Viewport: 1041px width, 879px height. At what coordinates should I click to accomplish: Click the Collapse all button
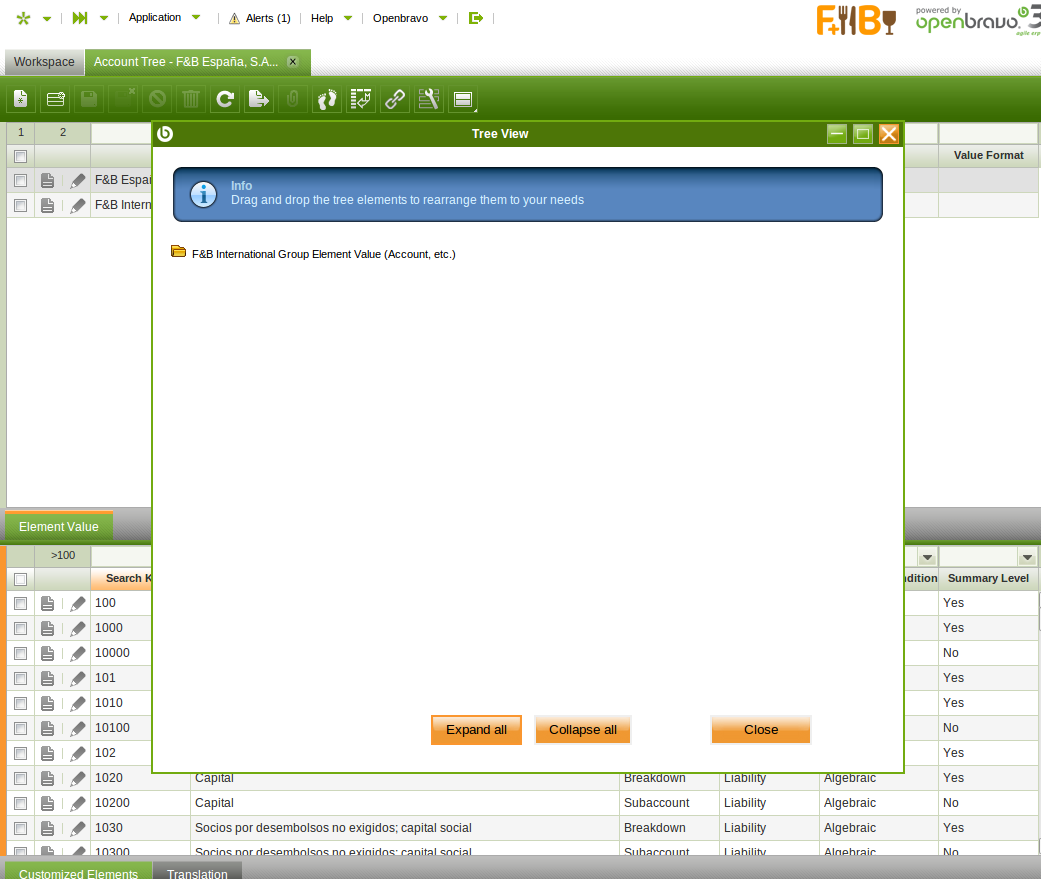click(x=582, y=730)
